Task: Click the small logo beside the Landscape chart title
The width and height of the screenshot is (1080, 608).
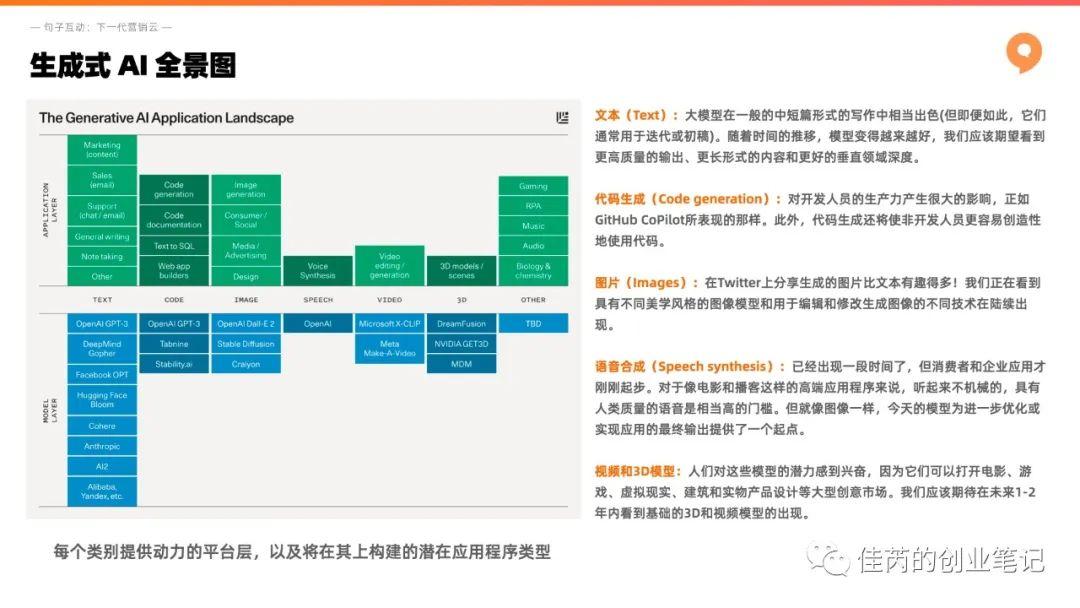Action: pos(562,118)
